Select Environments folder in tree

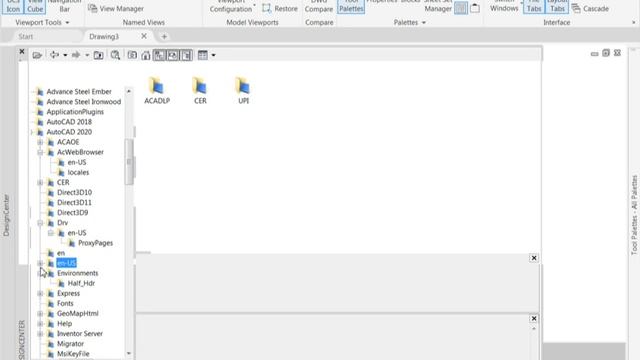(x=78, y=273)
